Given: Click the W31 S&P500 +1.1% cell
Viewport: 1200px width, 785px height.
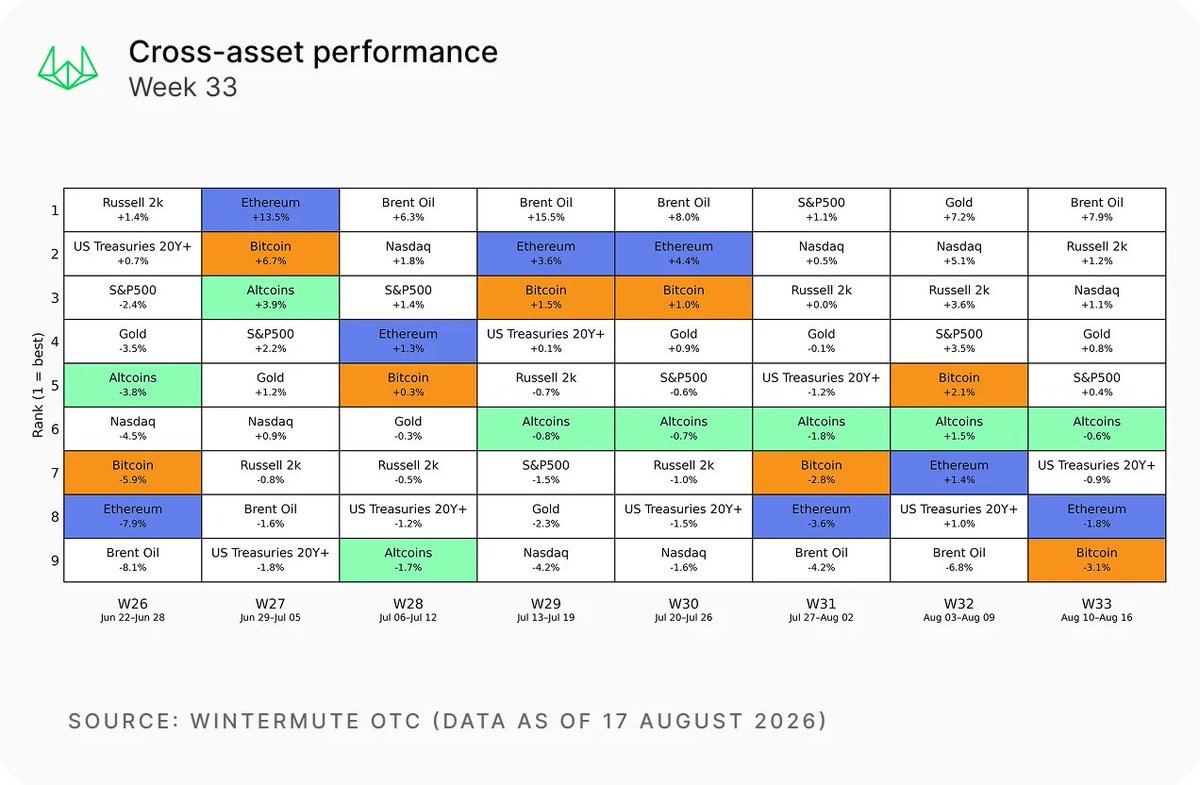Looking at the screenshot, I should (821, 209).
